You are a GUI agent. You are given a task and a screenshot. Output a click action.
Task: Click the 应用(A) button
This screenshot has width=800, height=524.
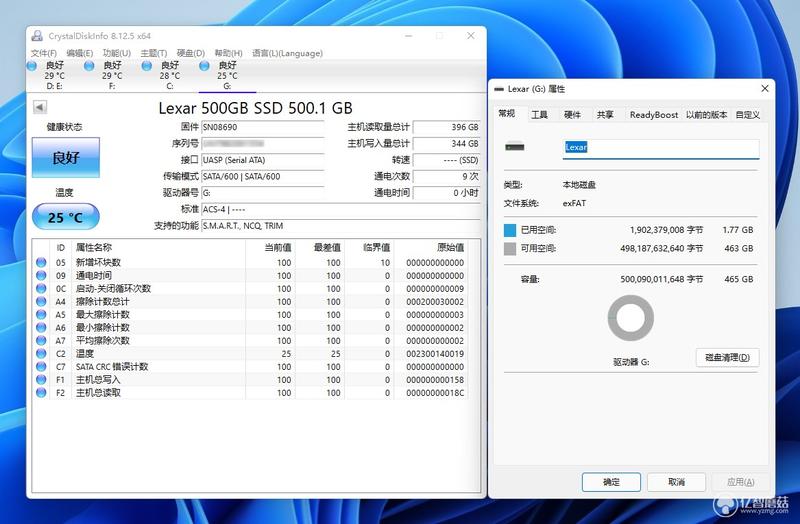(x=740, y=482)
